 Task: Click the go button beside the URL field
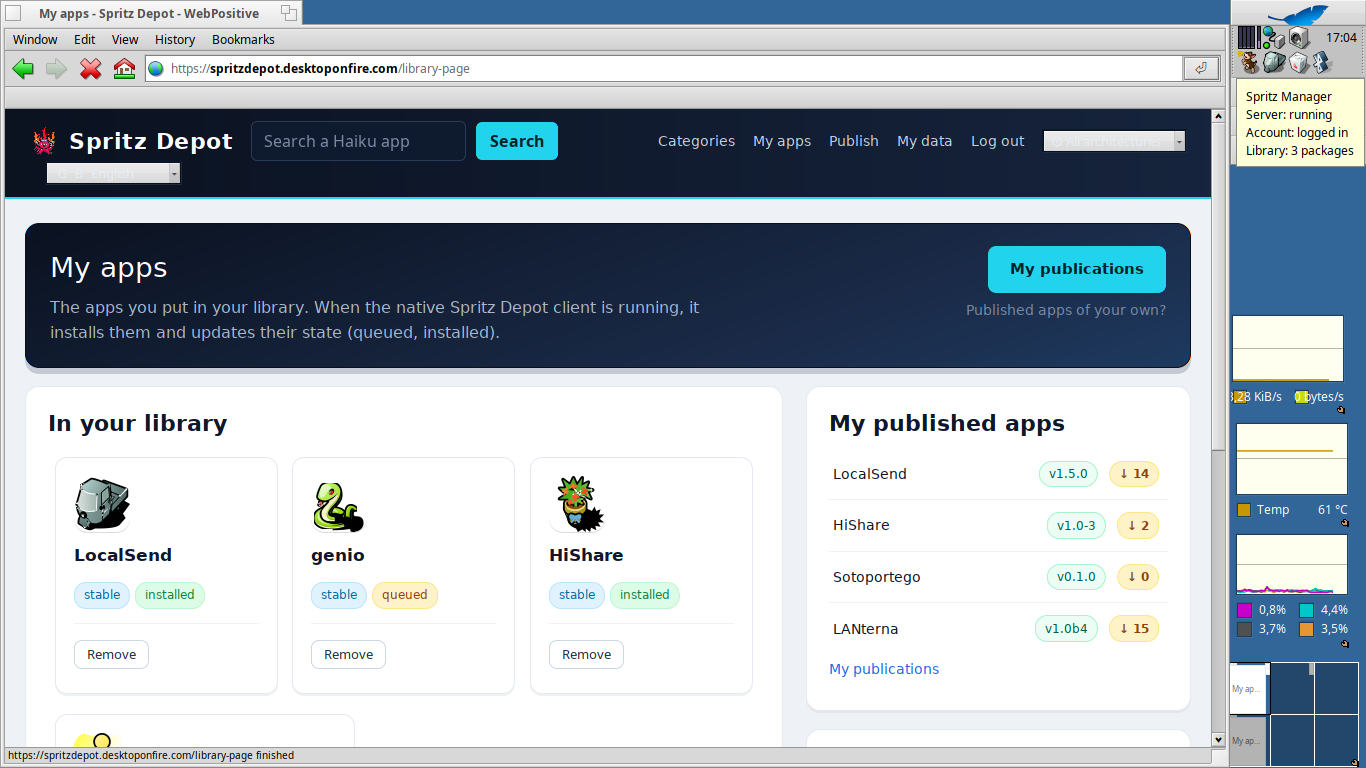point(1200,68)
